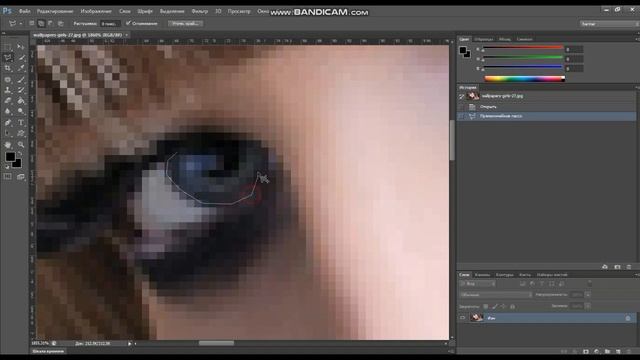Open the Редактирование menu
The image size is (640, 360).
tap(55, 11)
